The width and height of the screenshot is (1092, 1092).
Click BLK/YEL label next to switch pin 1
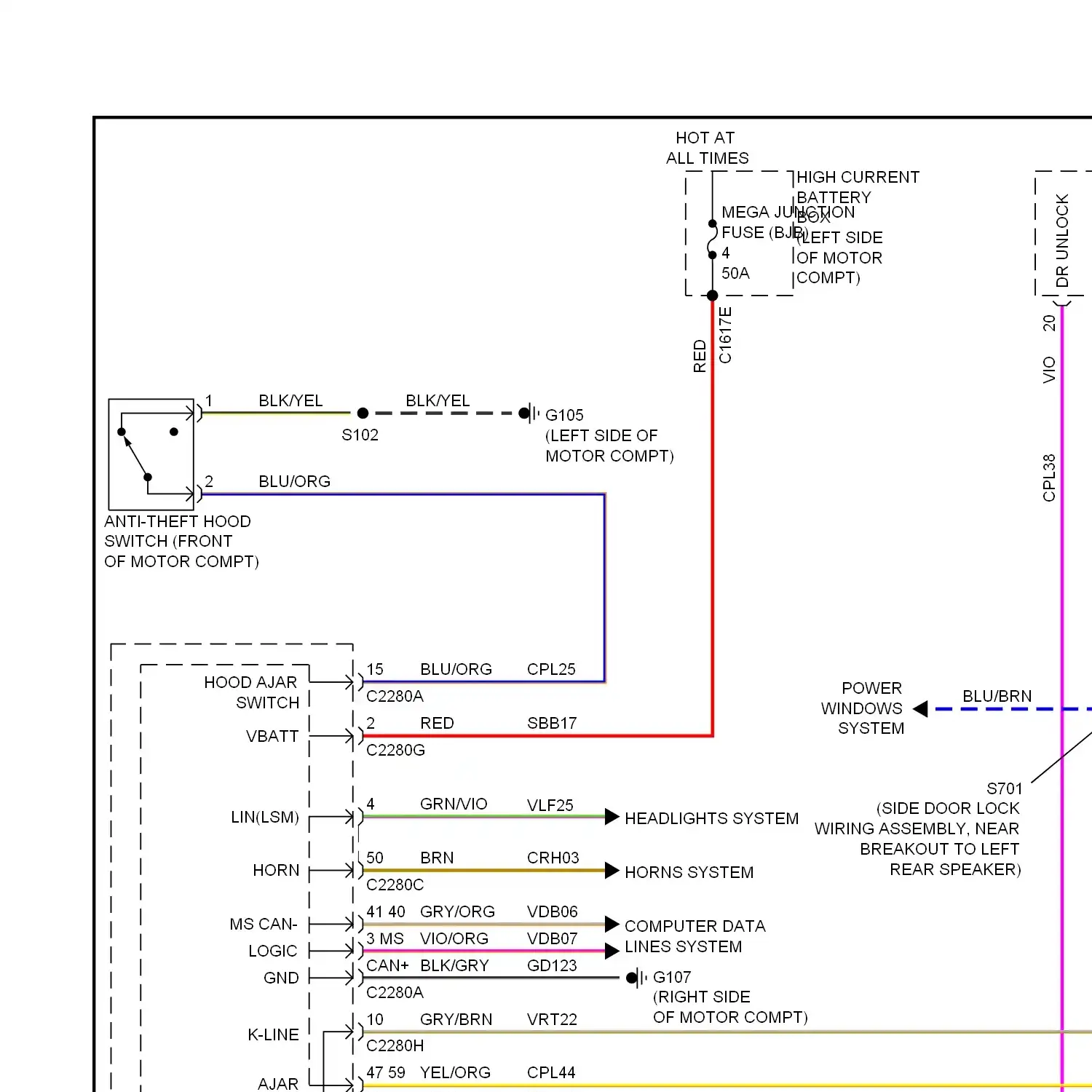pos(290,400)
